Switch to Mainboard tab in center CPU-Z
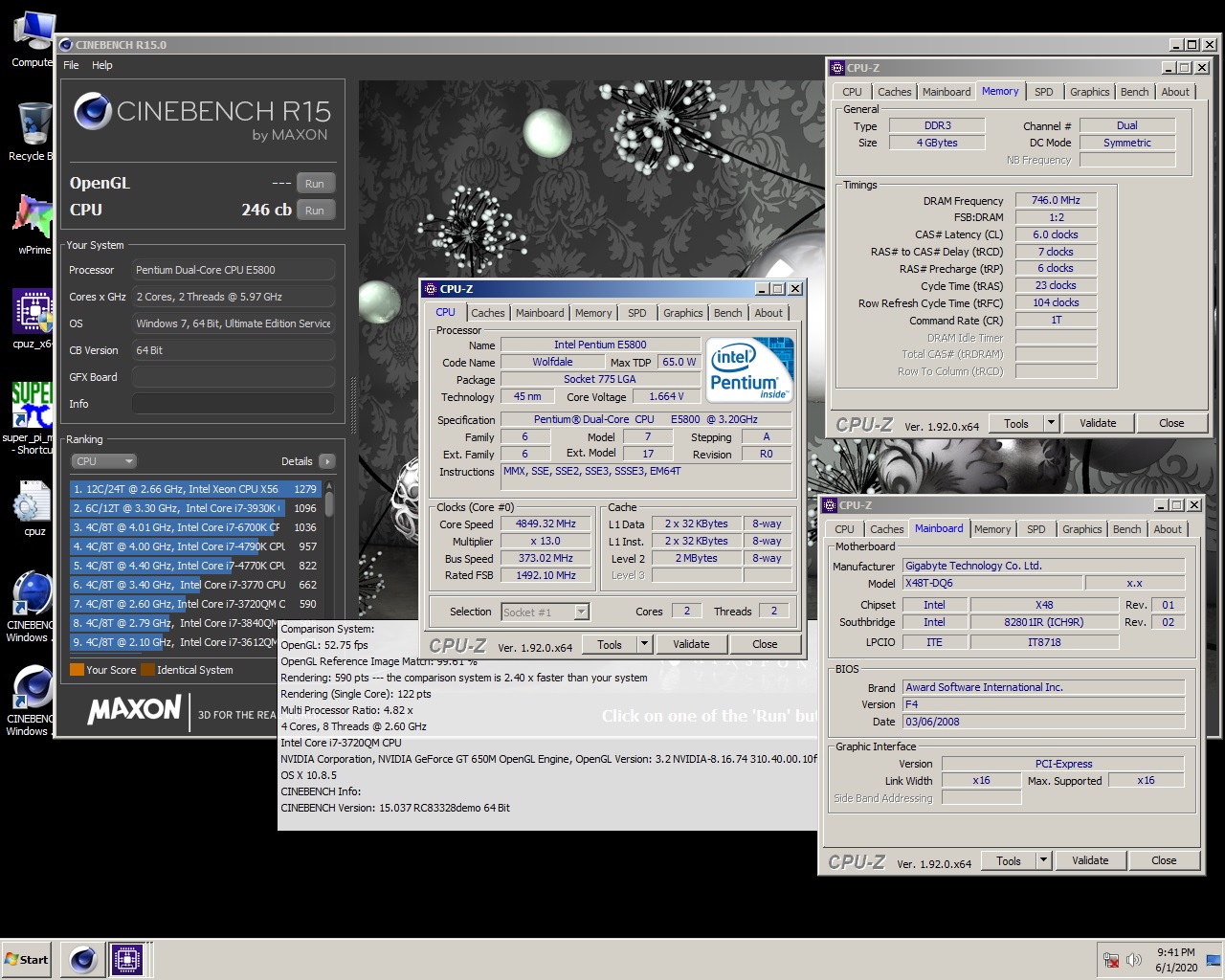Image resolution: width=1225 pixels, height=980 pixels. (540, 313)
